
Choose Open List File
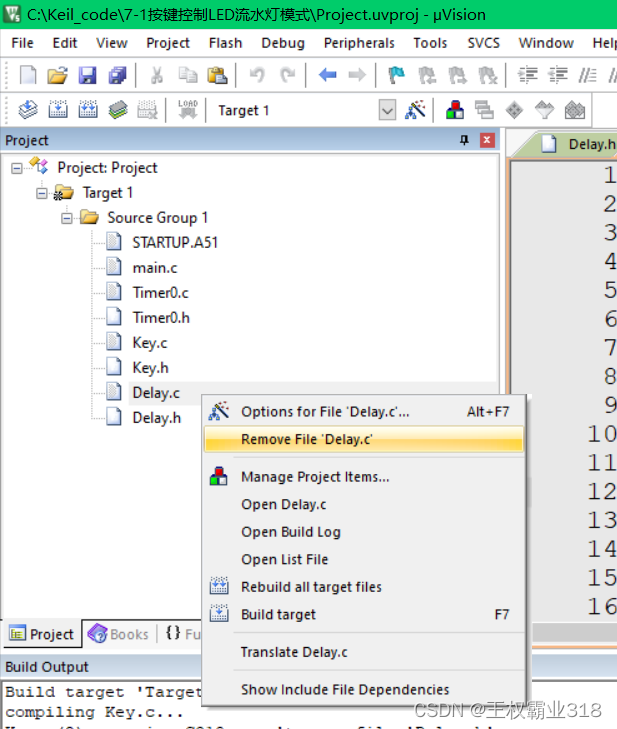[364, 559]
